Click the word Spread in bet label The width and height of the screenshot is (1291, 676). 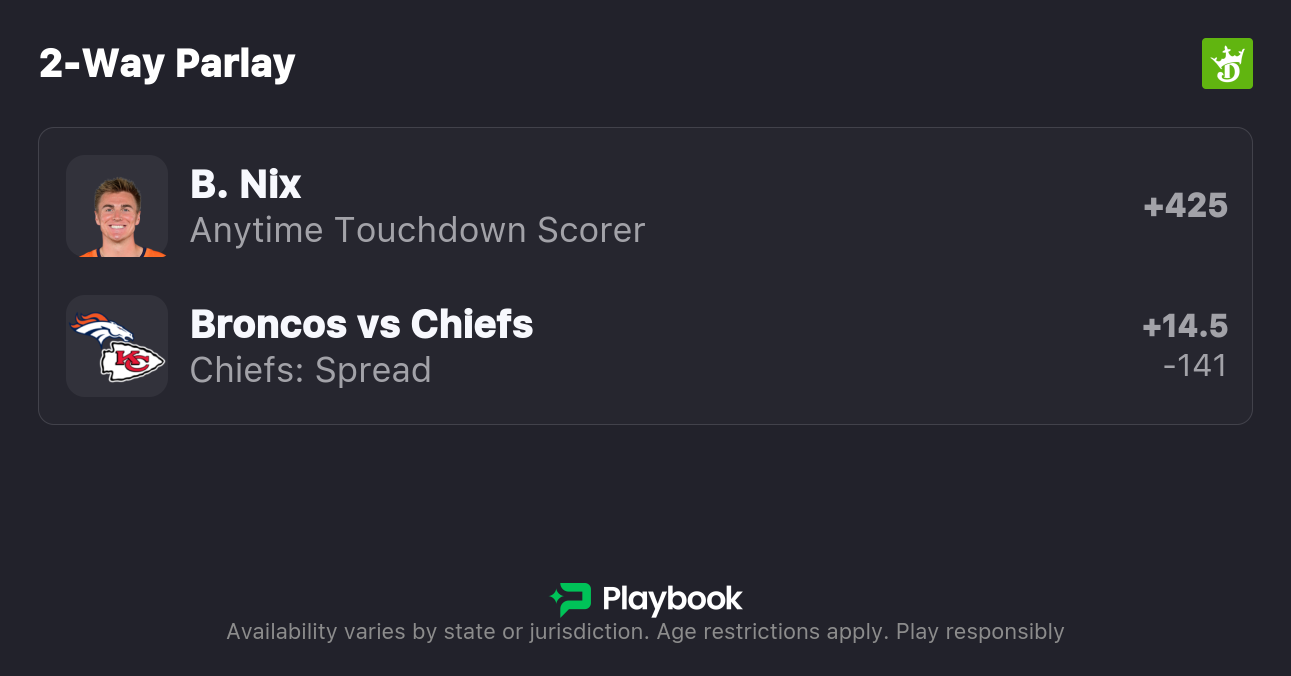tap(373, 370)
